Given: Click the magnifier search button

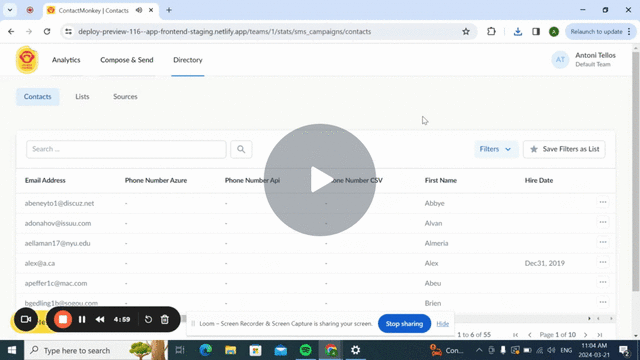Looking at the screenshot, I should [241, 149].
